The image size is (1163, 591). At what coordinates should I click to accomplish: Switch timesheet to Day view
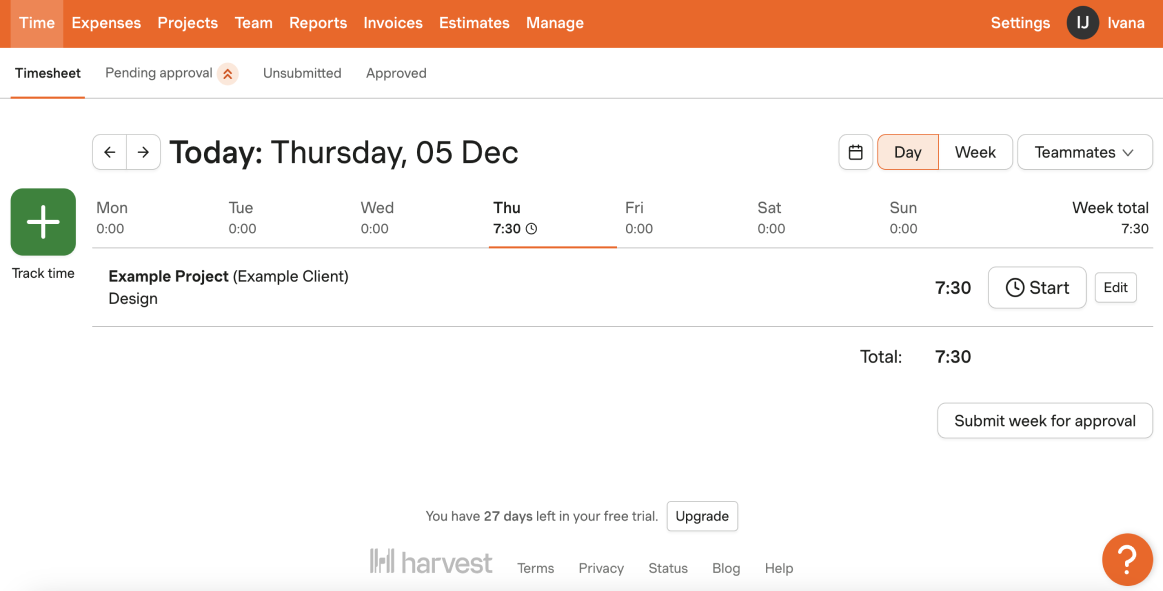pos(908,152)
